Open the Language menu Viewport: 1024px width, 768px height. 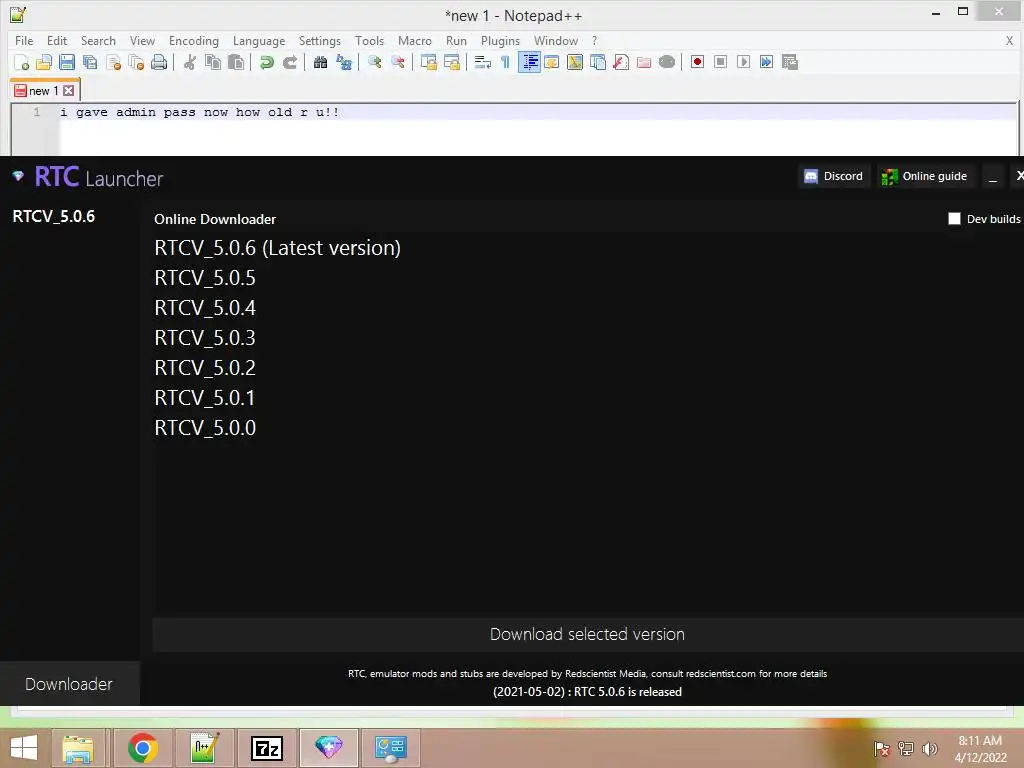tap(259, 40)
